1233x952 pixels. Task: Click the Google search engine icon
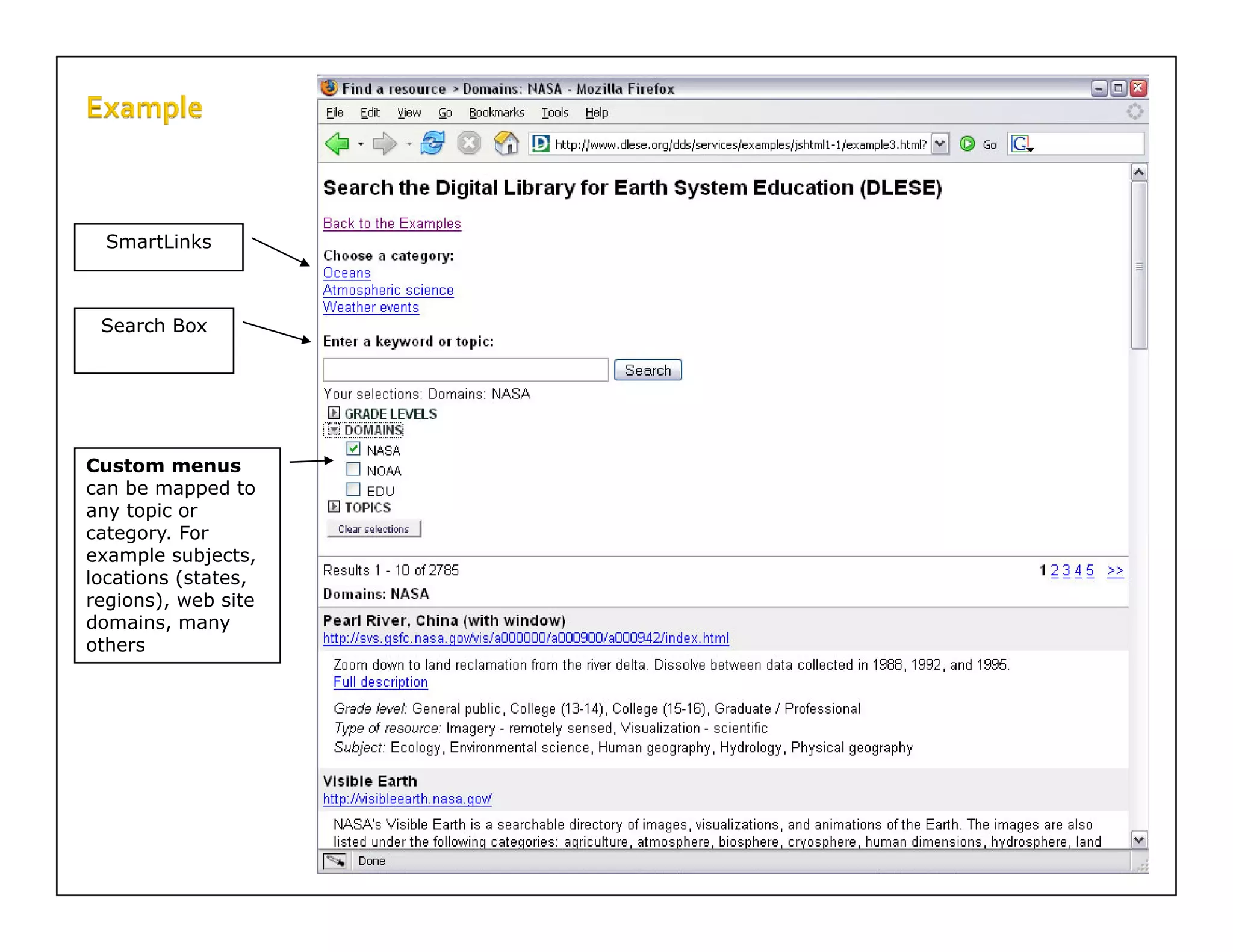[x=1020, y=144]
